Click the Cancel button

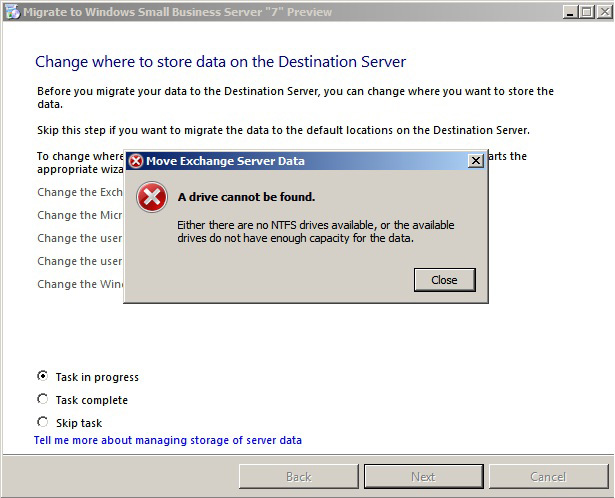pyautogui.click(x=548, y=477)
